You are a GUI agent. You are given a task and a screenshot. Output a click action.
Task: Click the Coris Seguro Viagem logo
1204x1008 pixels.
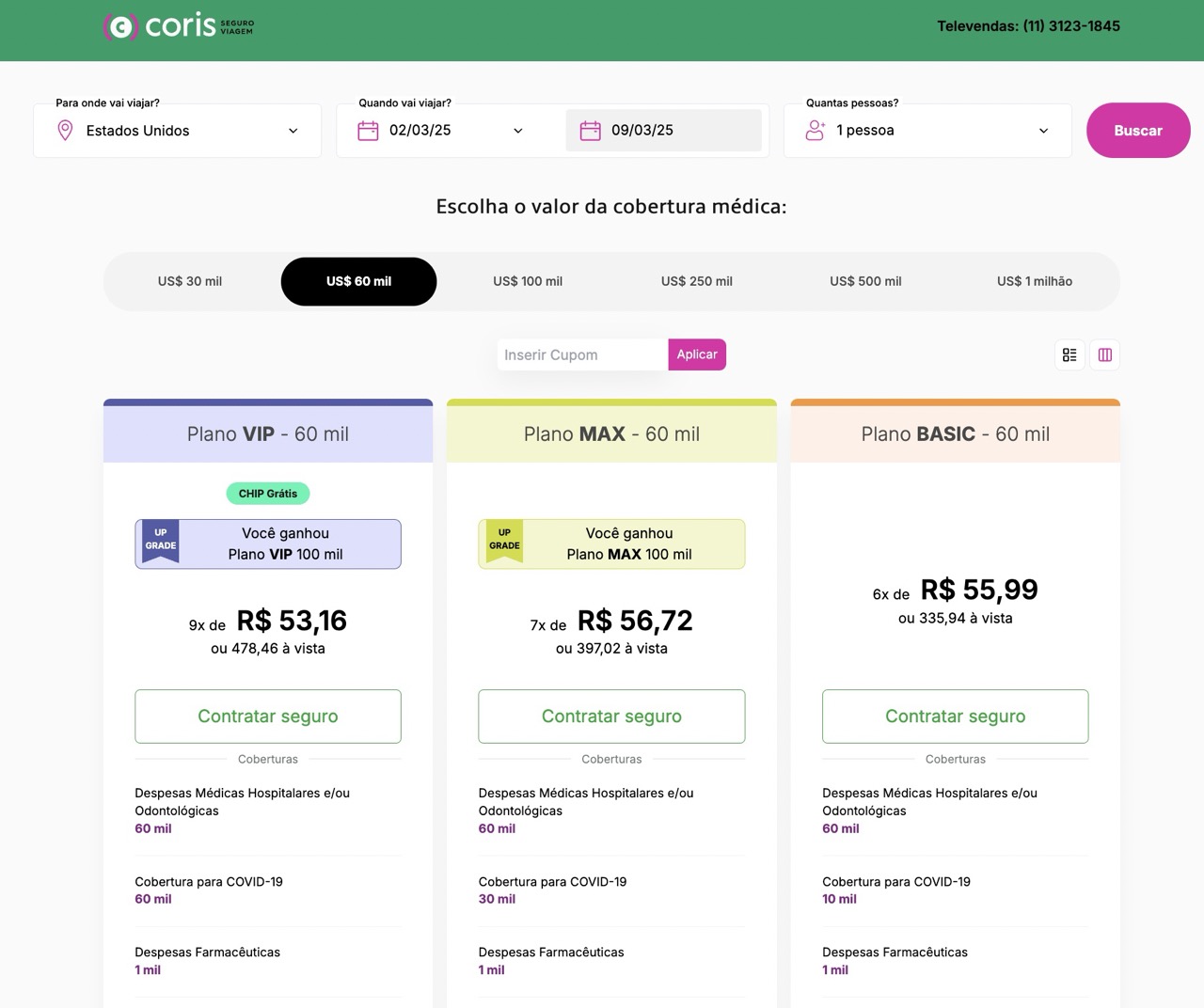pos(179,25)
